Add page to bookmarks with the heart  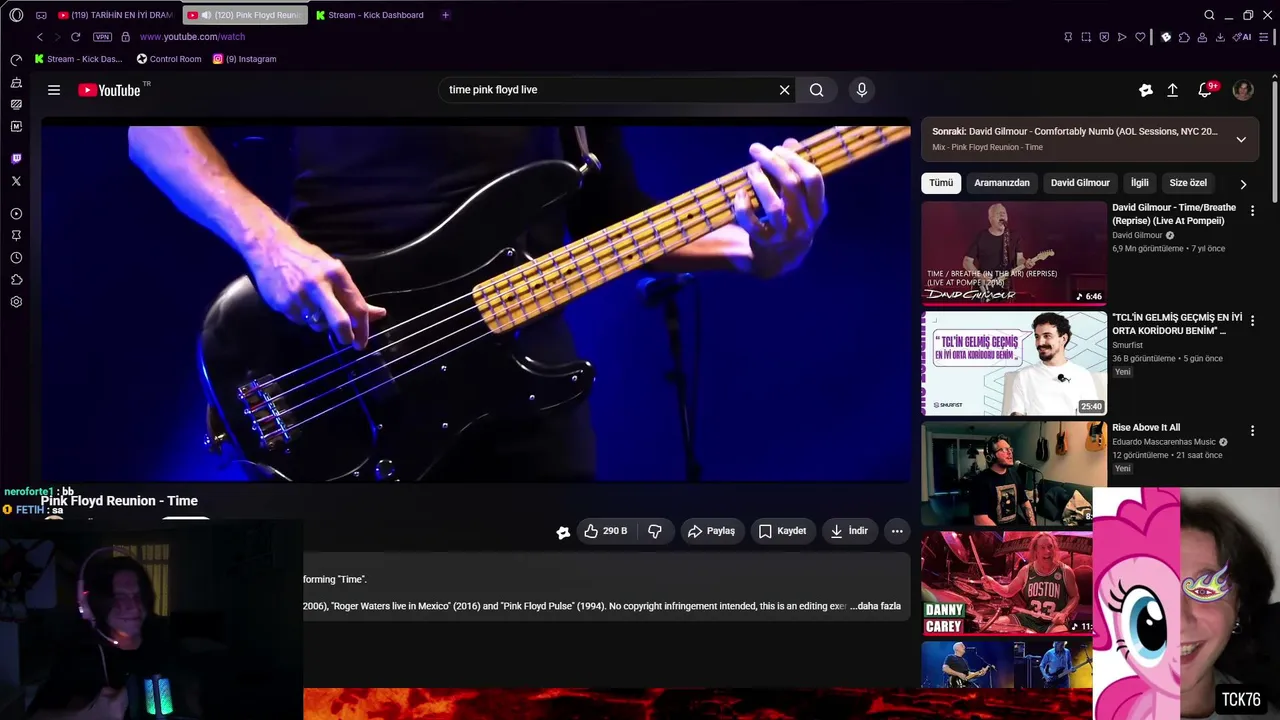(1140, 37)
